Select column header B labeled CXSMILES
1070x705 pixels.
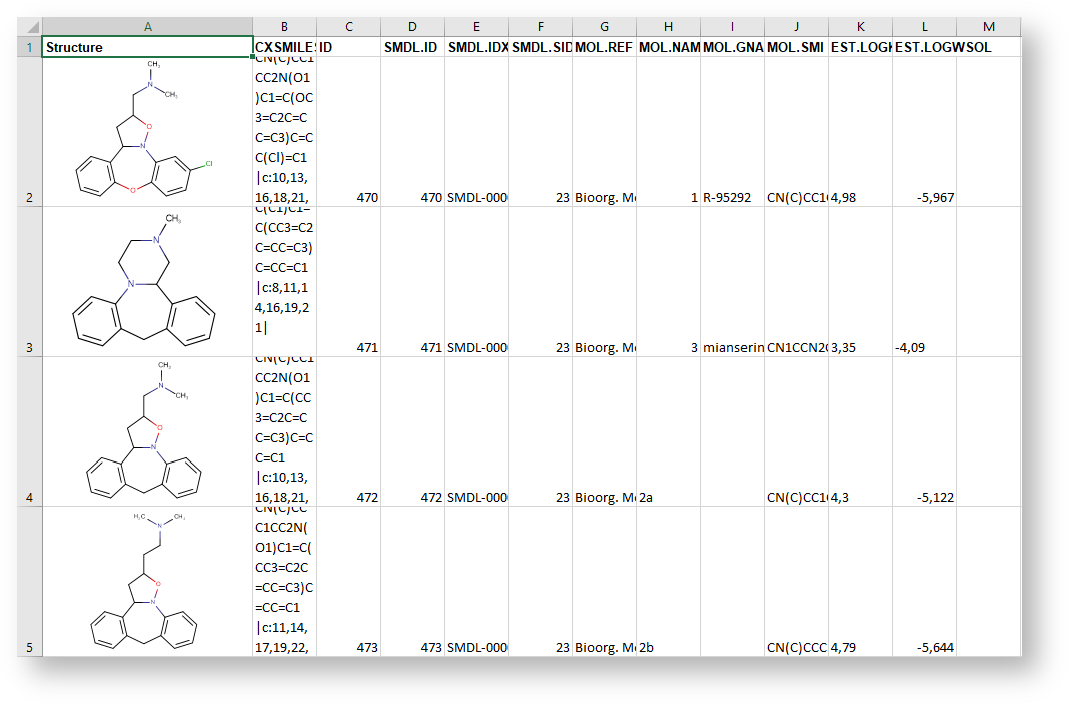(284, 26)
